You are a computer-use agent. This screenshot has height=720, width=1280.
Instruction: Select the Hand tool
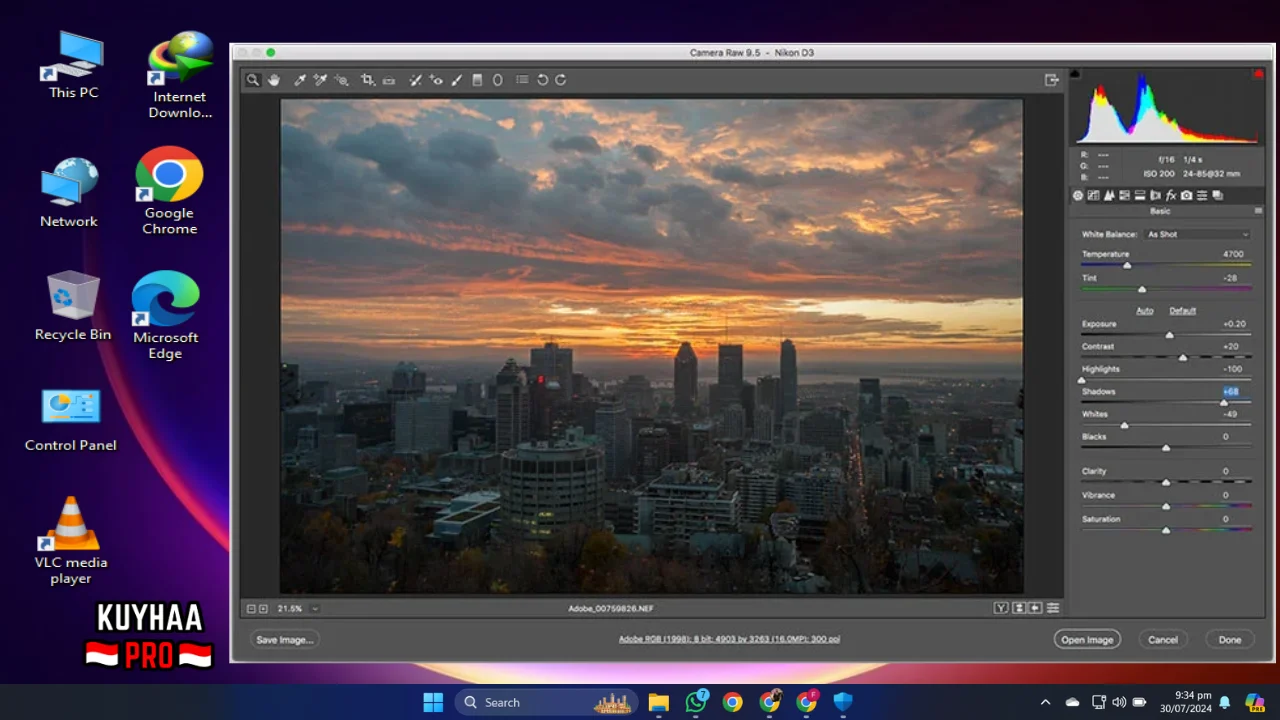coord(273,80)
